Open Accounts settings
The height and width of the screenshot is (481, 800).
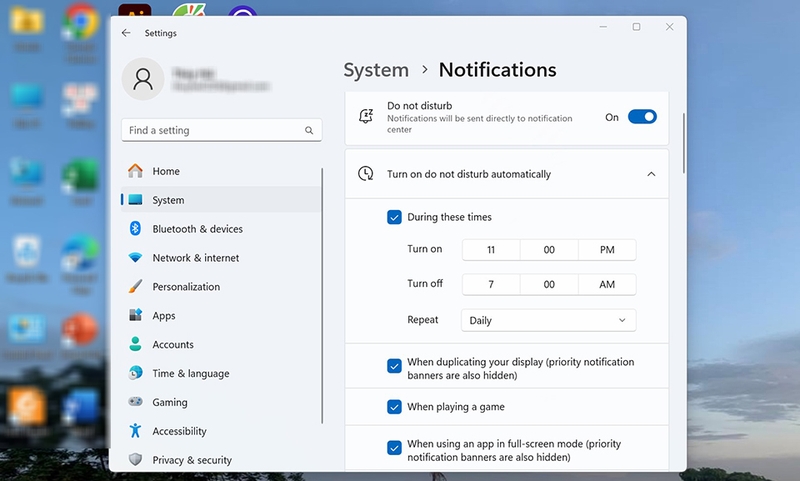tap(220, 344)
